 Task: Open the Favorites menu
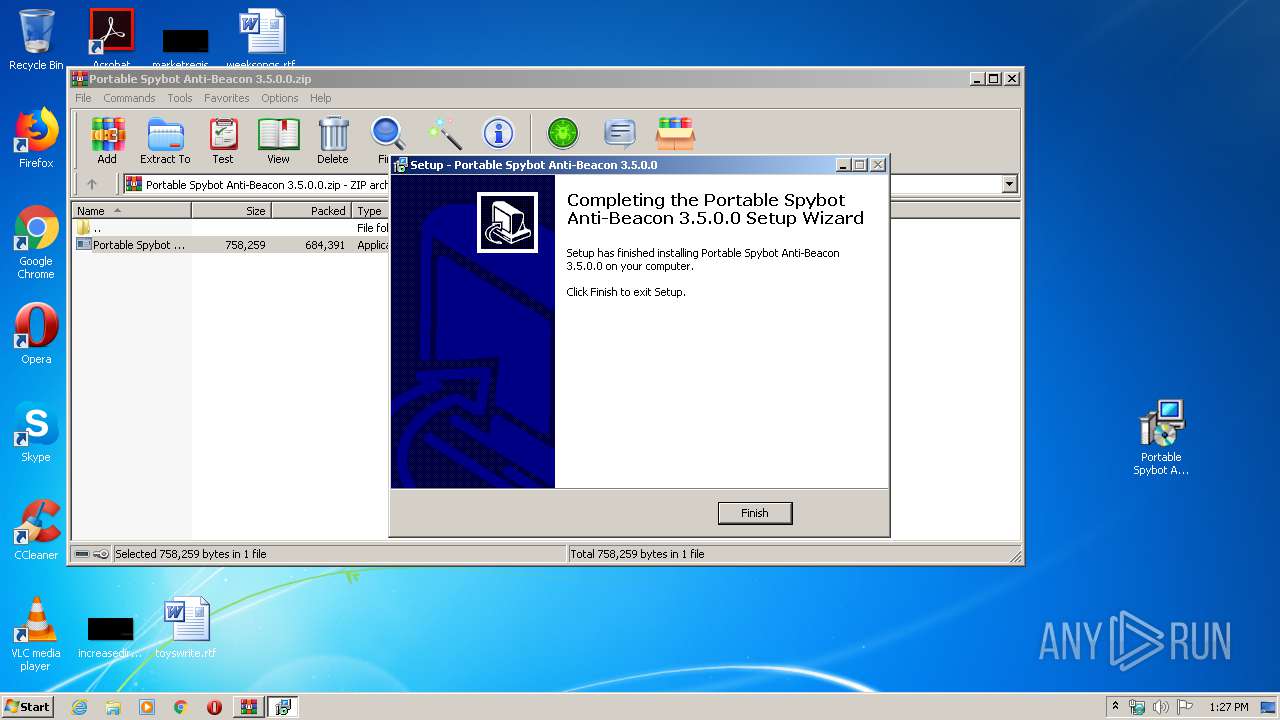(x=227, y=98)
